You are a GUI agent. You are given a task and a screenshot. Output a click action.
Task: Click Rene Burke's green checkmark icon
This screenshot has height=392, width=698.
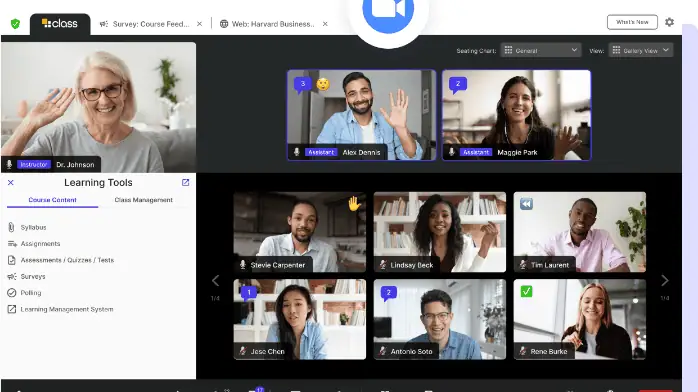(x=526, y=291)
